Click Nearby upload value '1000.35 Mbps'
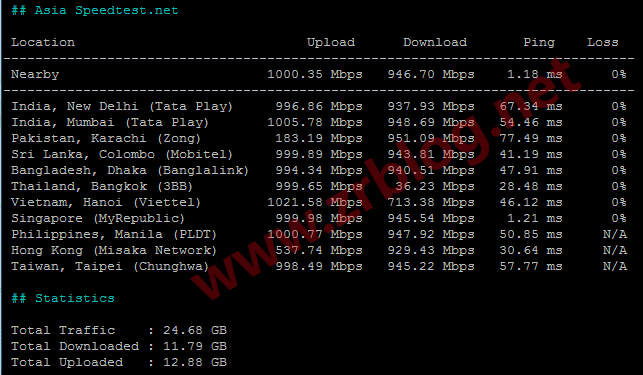 pyautogui.click(x=315, y=74)
